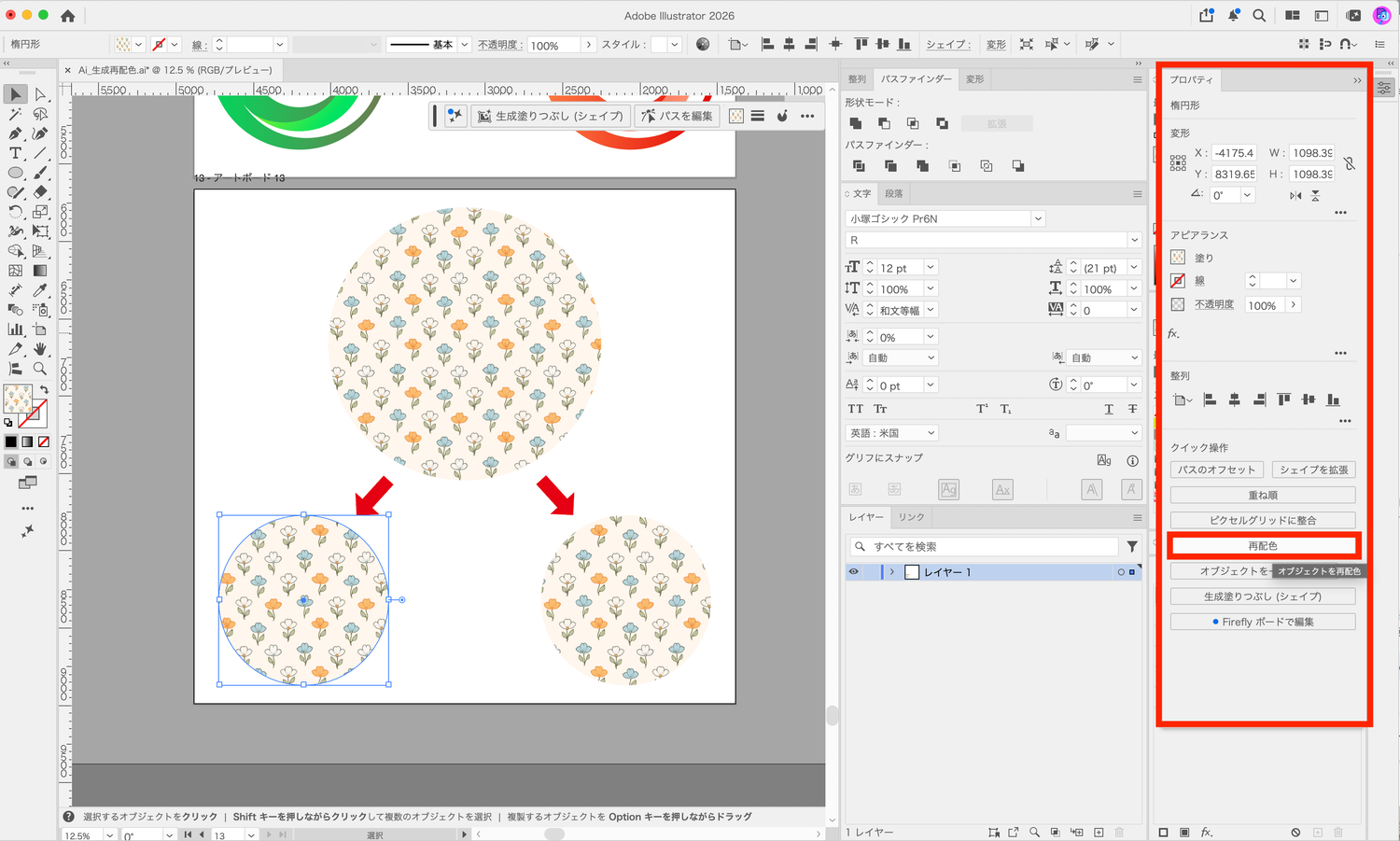Switch to the リンク tab

911,517
